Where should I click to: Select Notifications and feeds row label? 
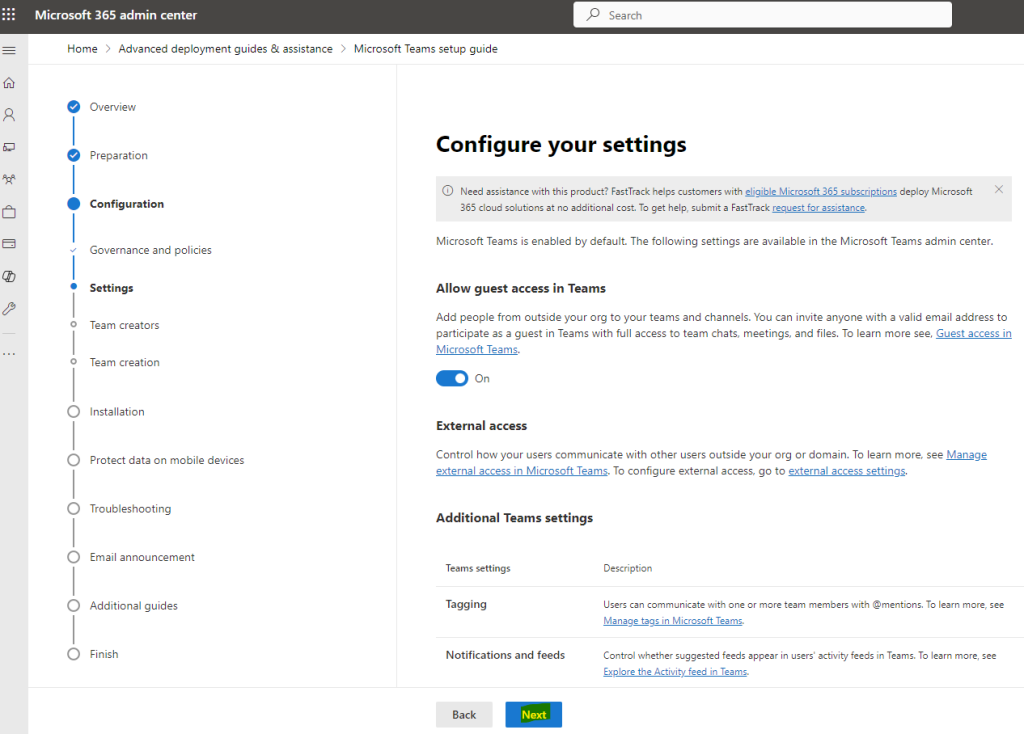coord(505,655)
